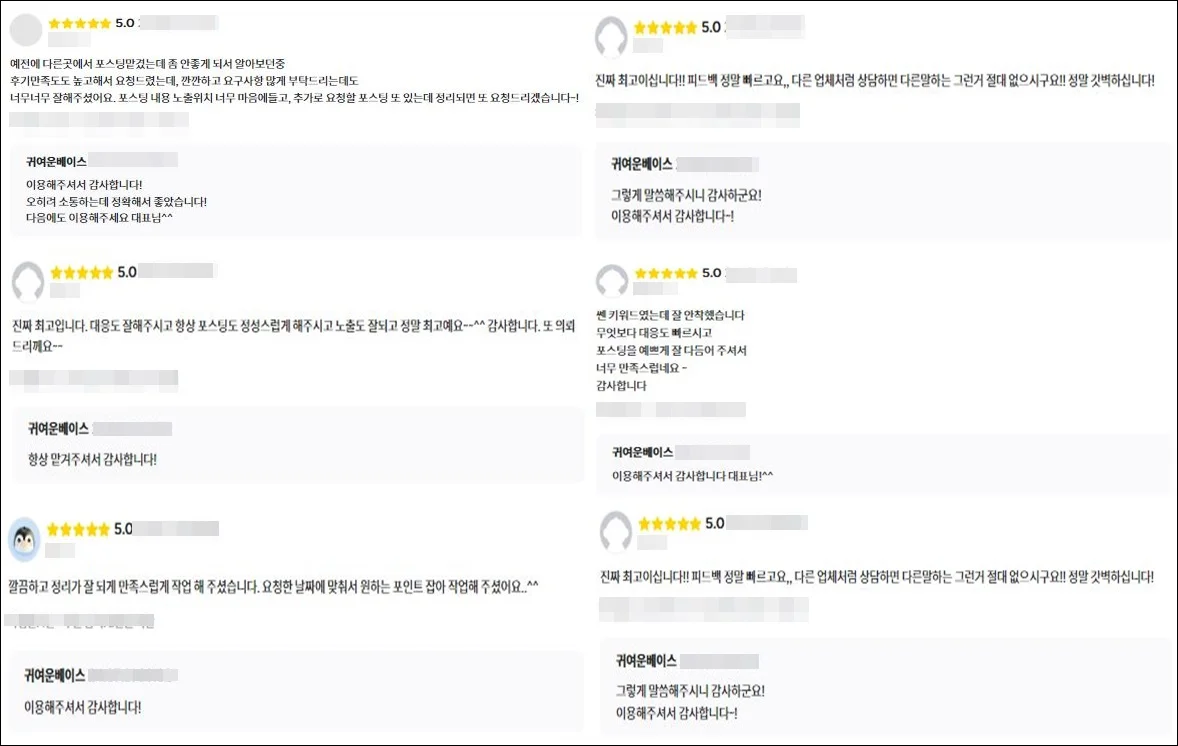Select review text "쎈 키워드였는데 잘 안착했습니다"
The width and height of the screenshot is (1178, 746).
point(670,316)
